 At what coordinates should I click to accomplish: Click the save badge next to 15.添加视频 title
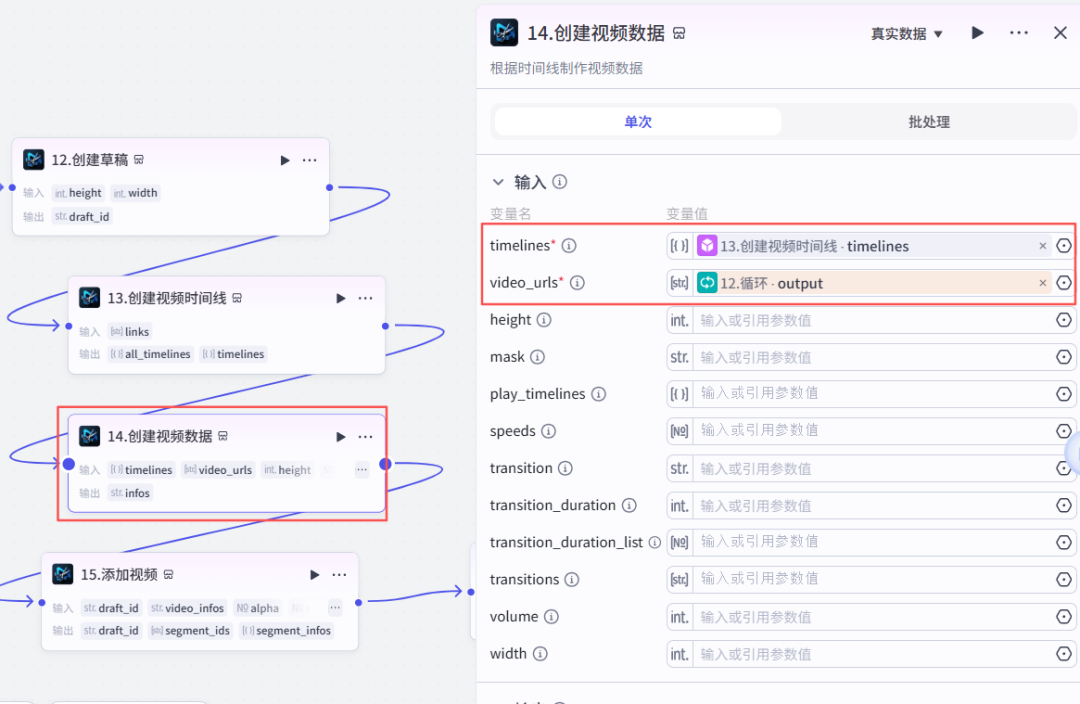[169, 574]
